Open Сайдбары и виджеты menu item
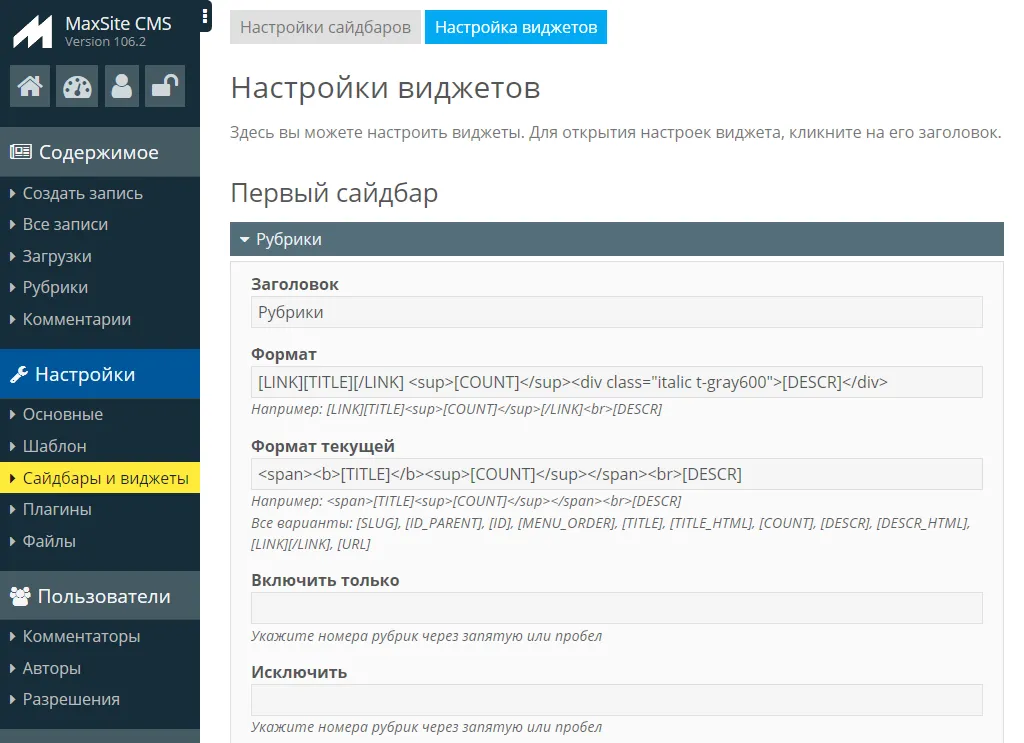 (x=105, y=478)
